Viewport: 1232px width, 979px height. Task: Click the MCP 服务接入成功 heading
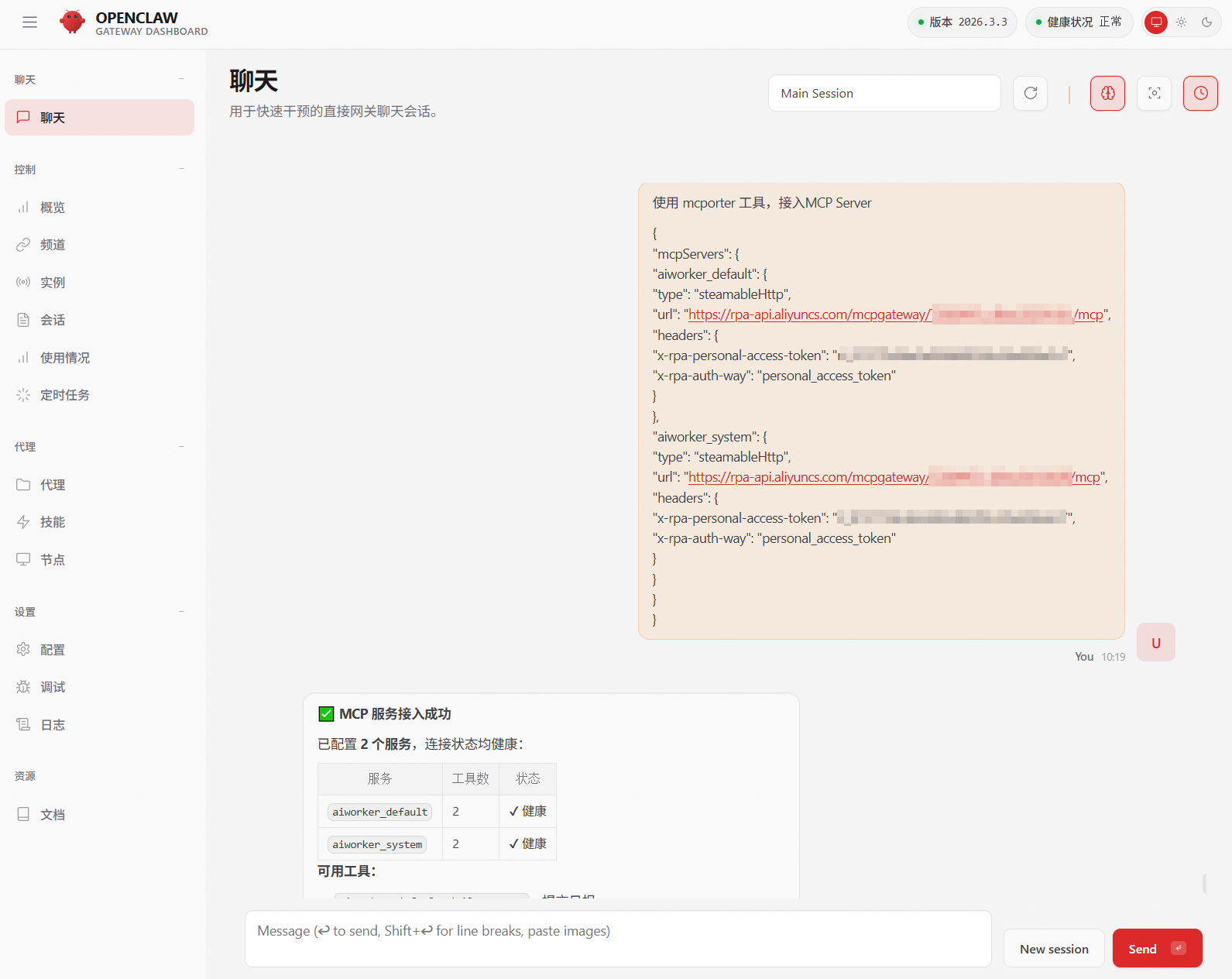tap(395, 714)
